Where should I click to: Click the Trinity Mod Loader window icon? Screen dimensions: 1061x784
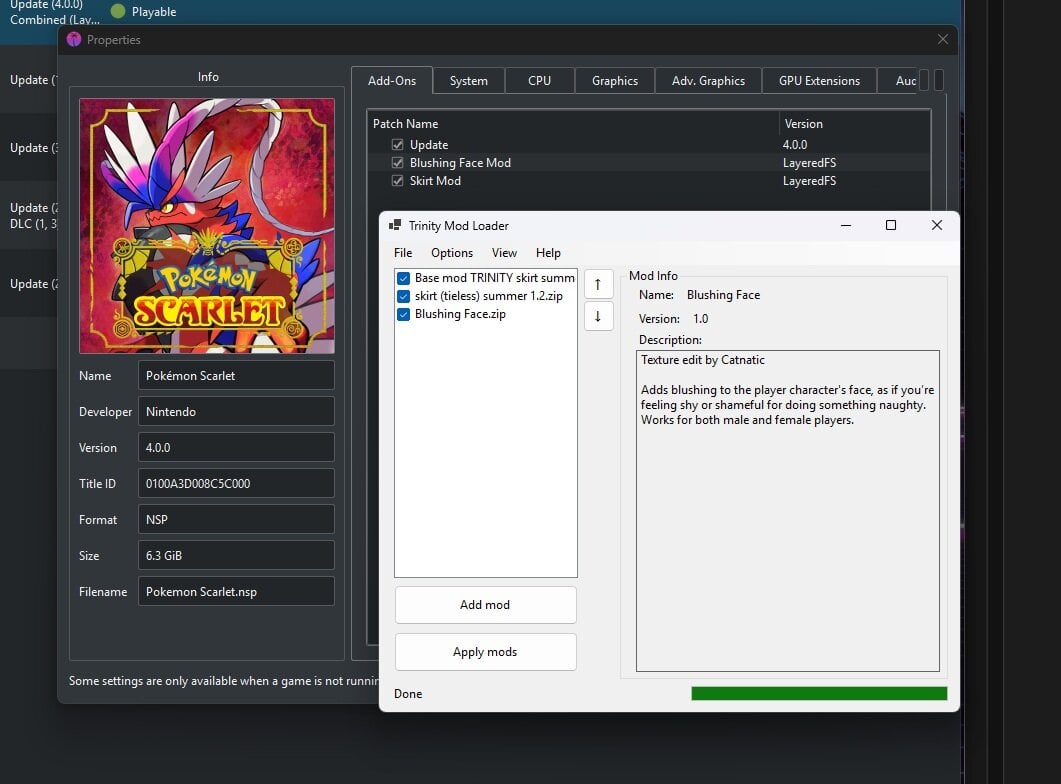[394, 225]
